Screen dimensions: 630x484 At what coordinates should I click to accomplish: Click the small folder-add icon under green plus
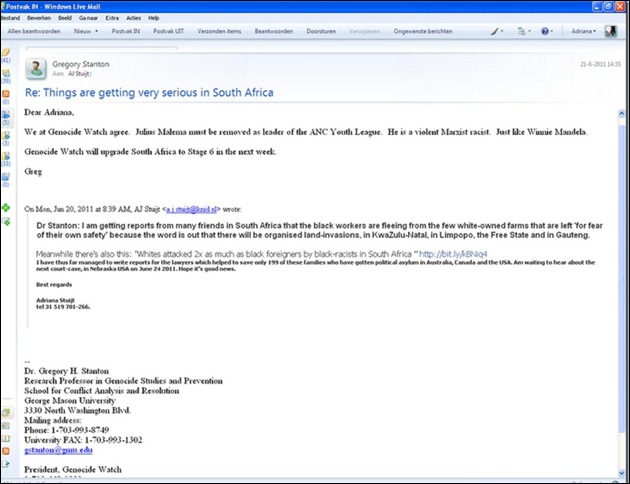coord(6,221)
